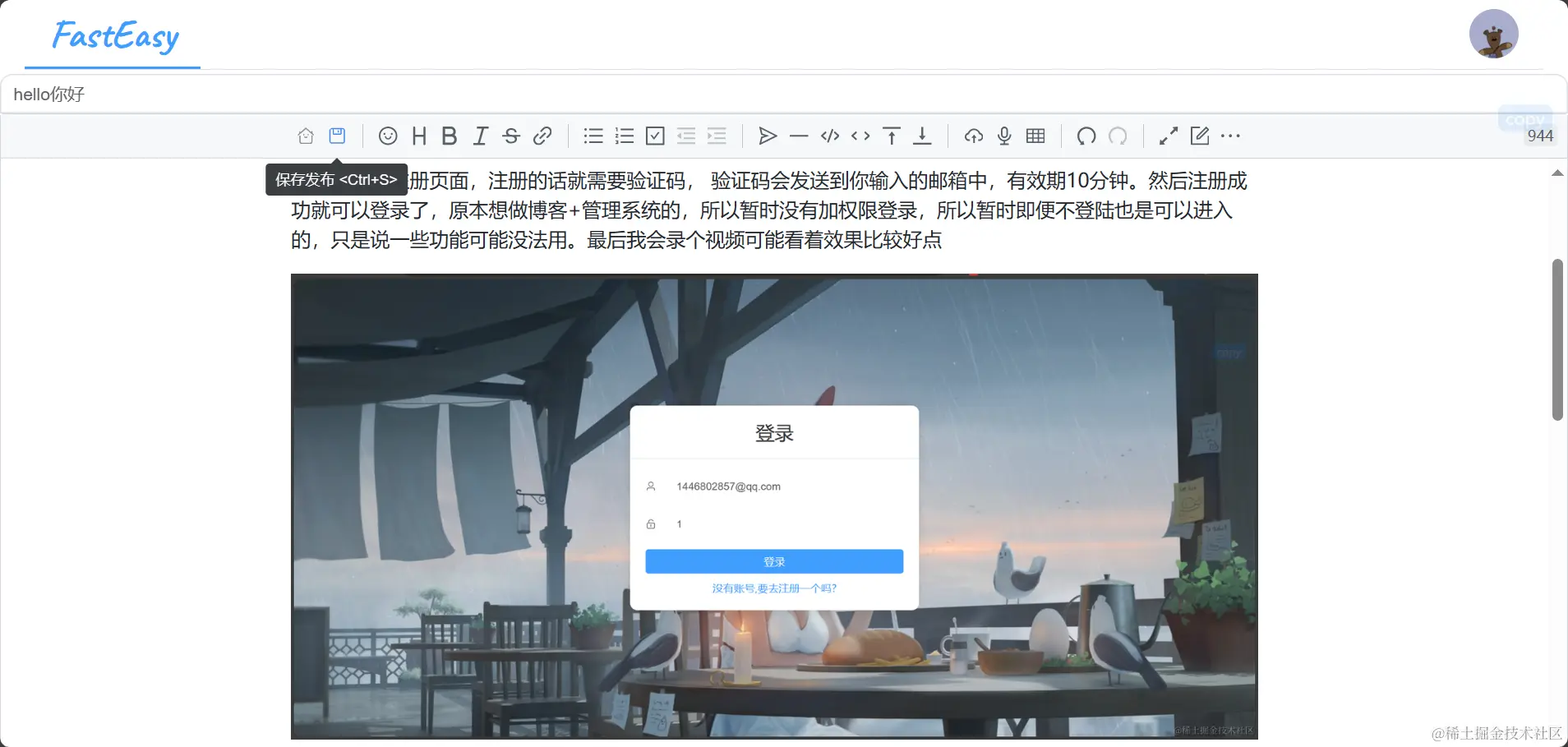The image size is (1568, 747).
Task: Insert a code block
Action: 830,136
